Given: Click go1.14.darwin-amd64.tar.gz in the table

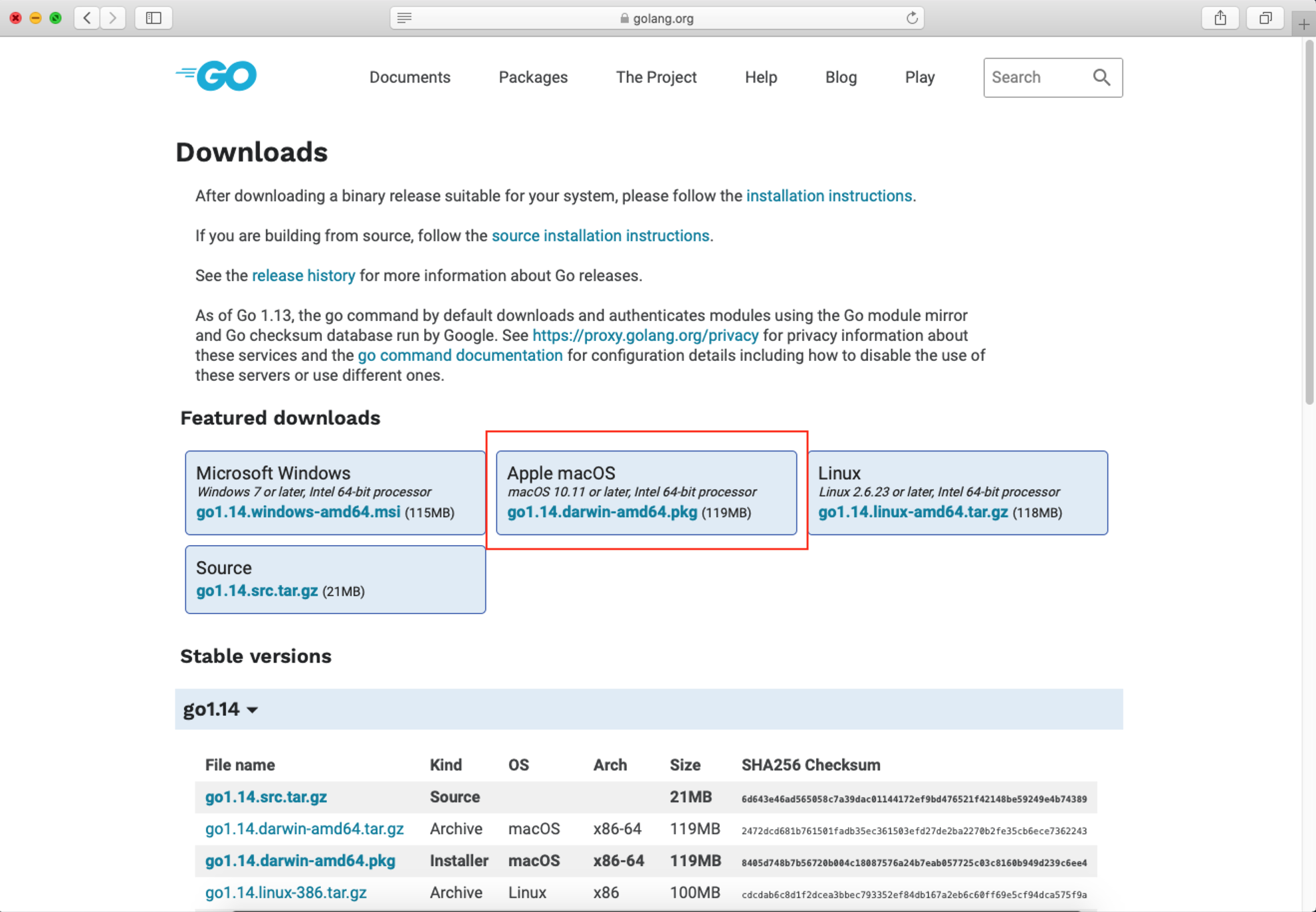Looking at the screenshot, I should (x=304, y=829).
